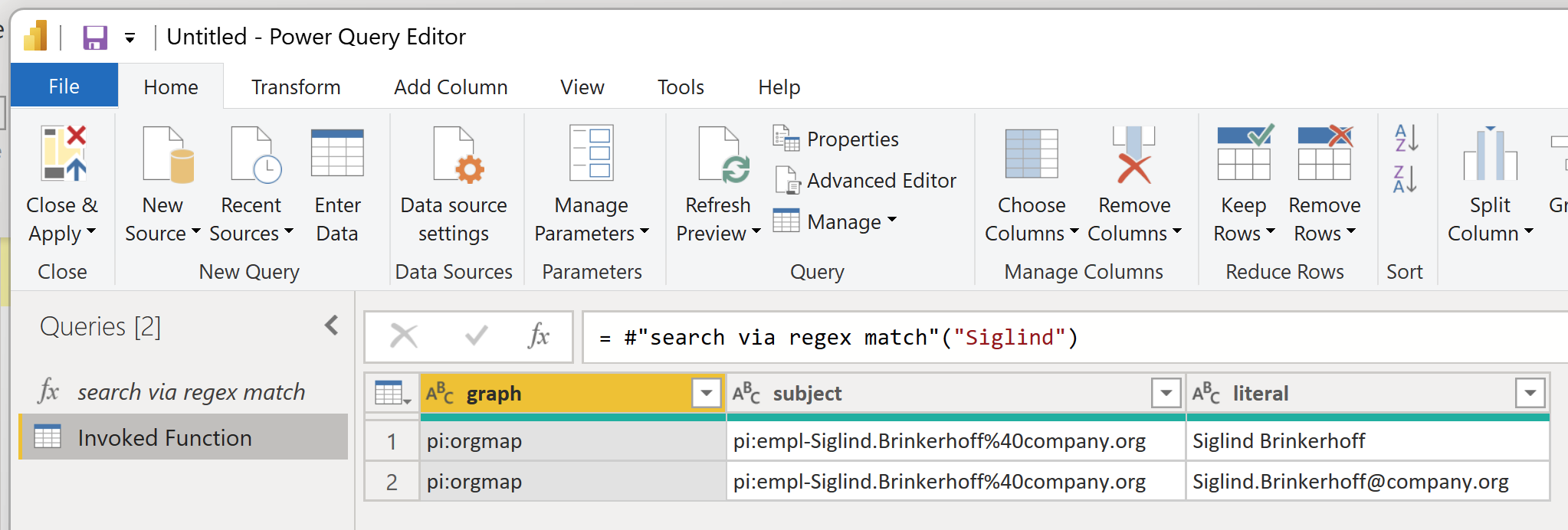Expand the Manage Parameters dropdown arrow
The width and height of the screenshot is (1568, 530).
click(x=644, y=231)
